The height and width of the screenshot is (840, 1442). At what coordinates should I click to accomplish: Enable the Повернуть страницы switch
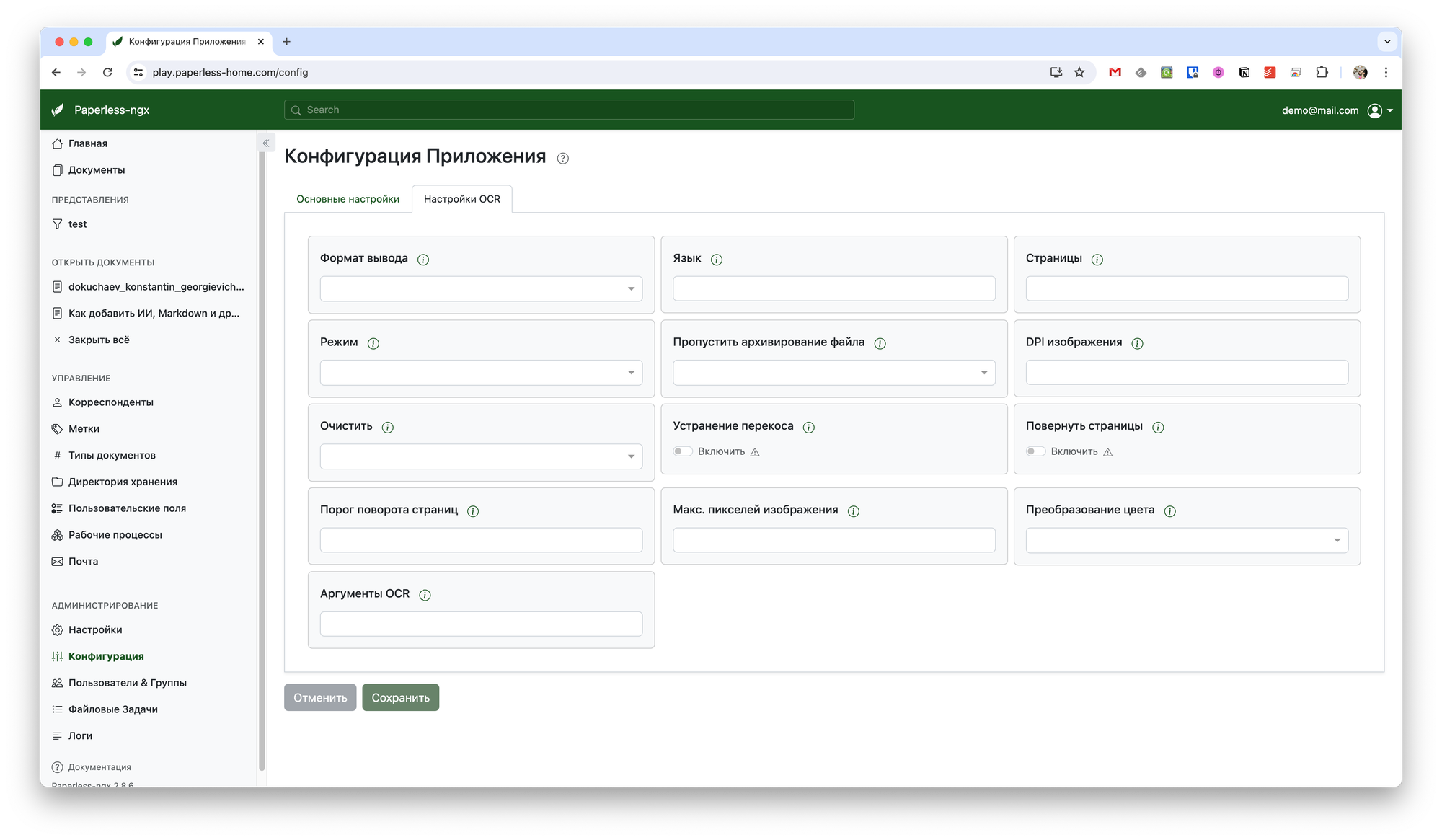pyautogui.click(x=1035, y=451)
